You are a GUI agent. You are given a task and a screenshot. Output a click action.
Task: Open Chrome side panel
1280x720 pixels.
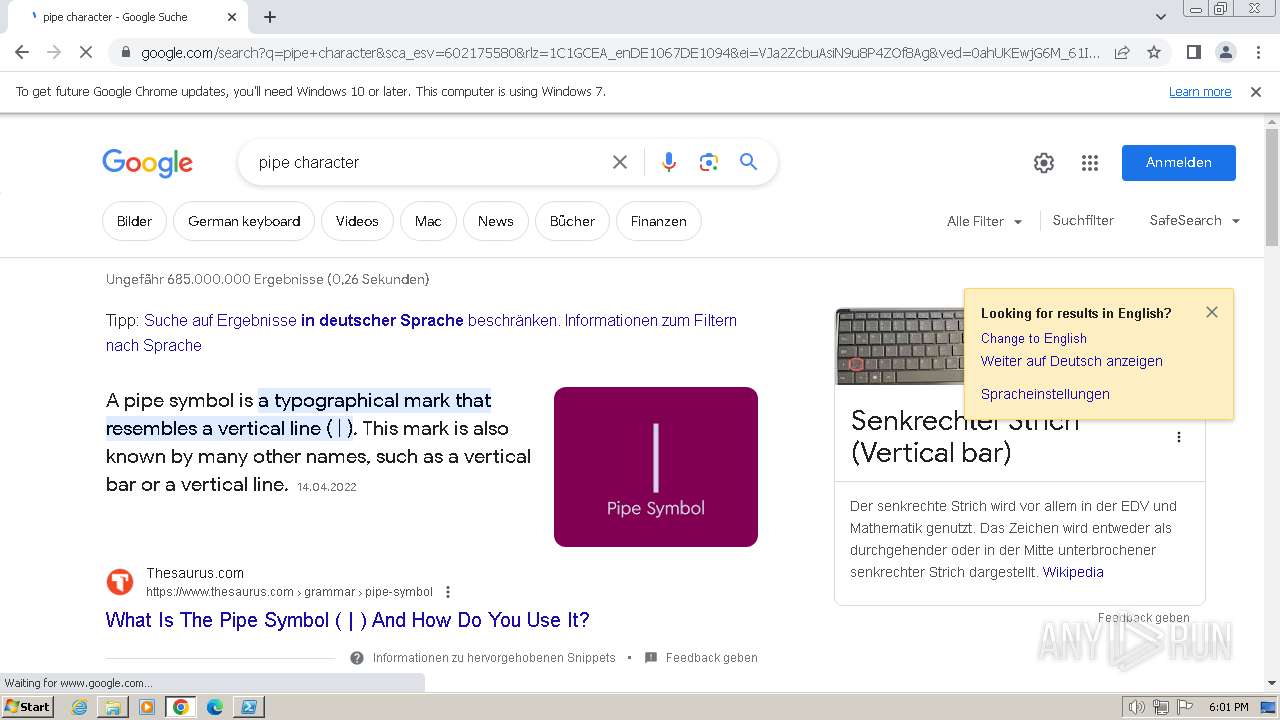(x=1193, y=52)
